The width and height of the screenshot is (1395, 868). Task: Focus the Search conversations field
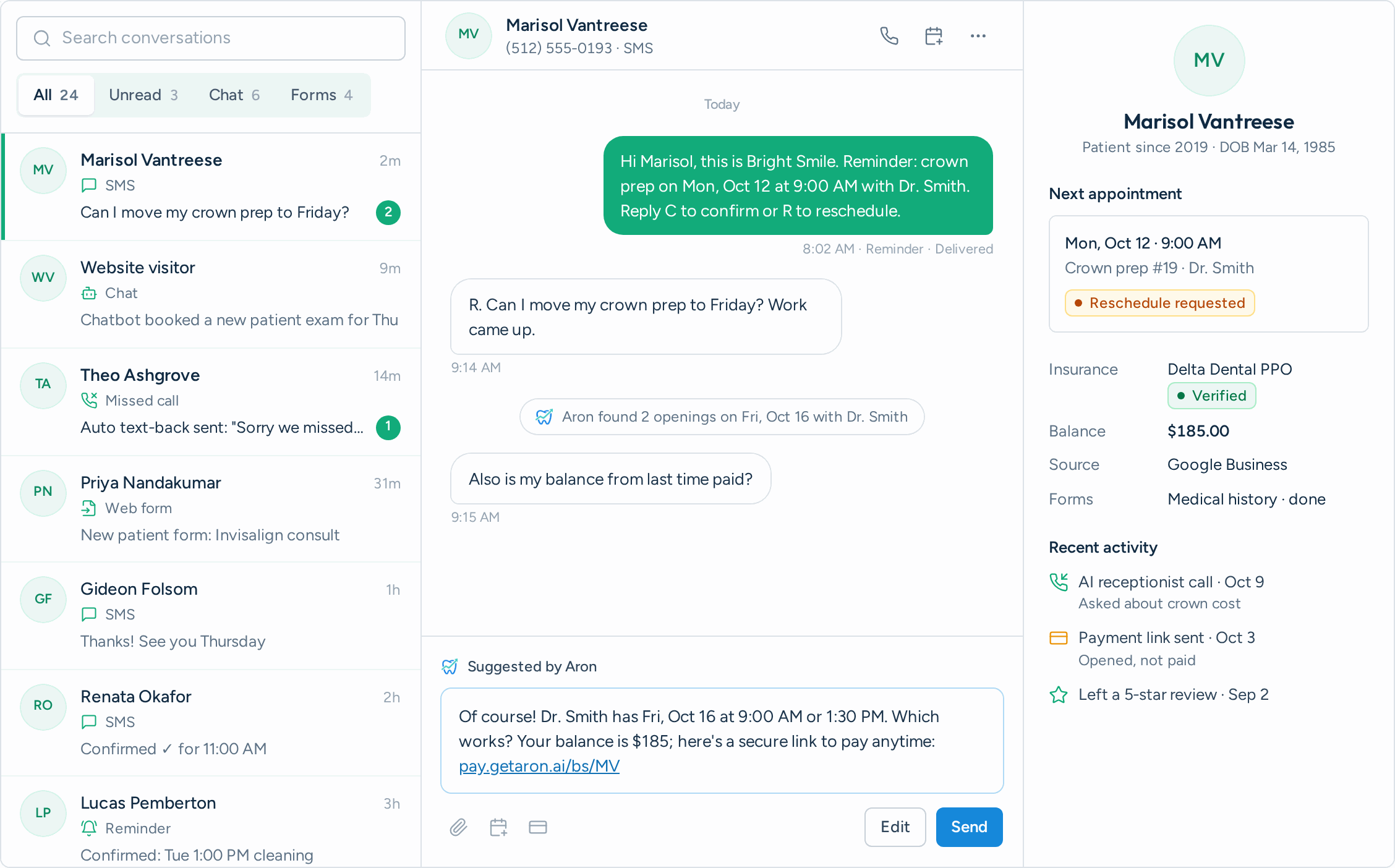(211, 38)
